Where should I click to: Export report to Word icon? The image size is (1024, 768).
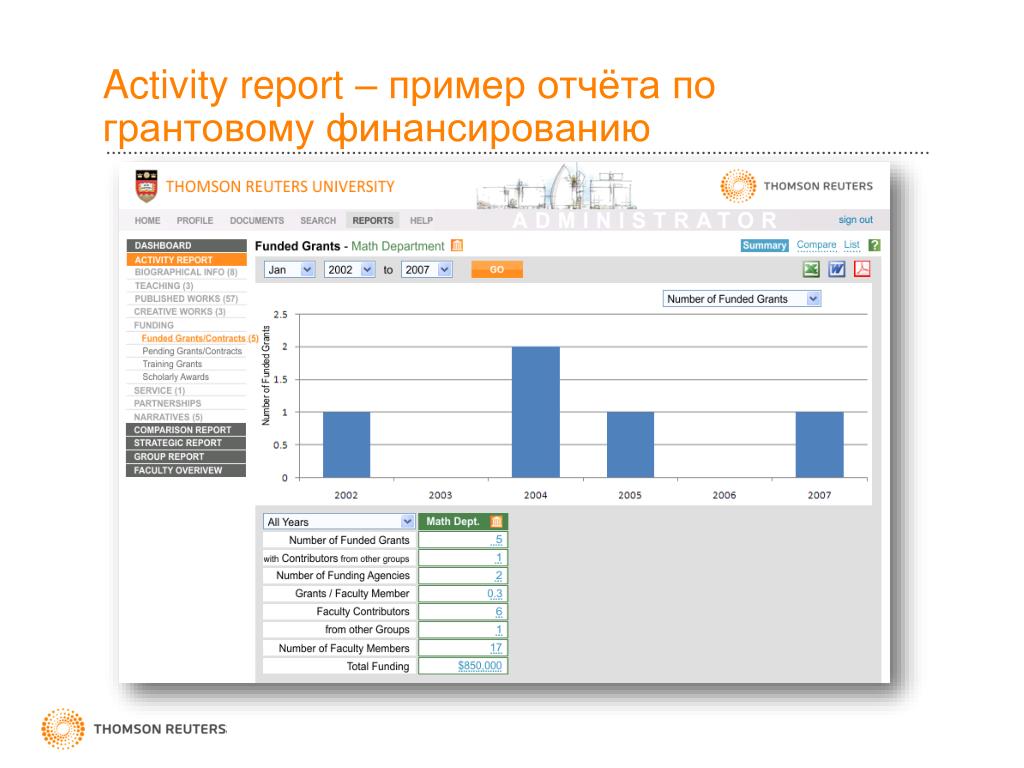[x=837, y=269]
